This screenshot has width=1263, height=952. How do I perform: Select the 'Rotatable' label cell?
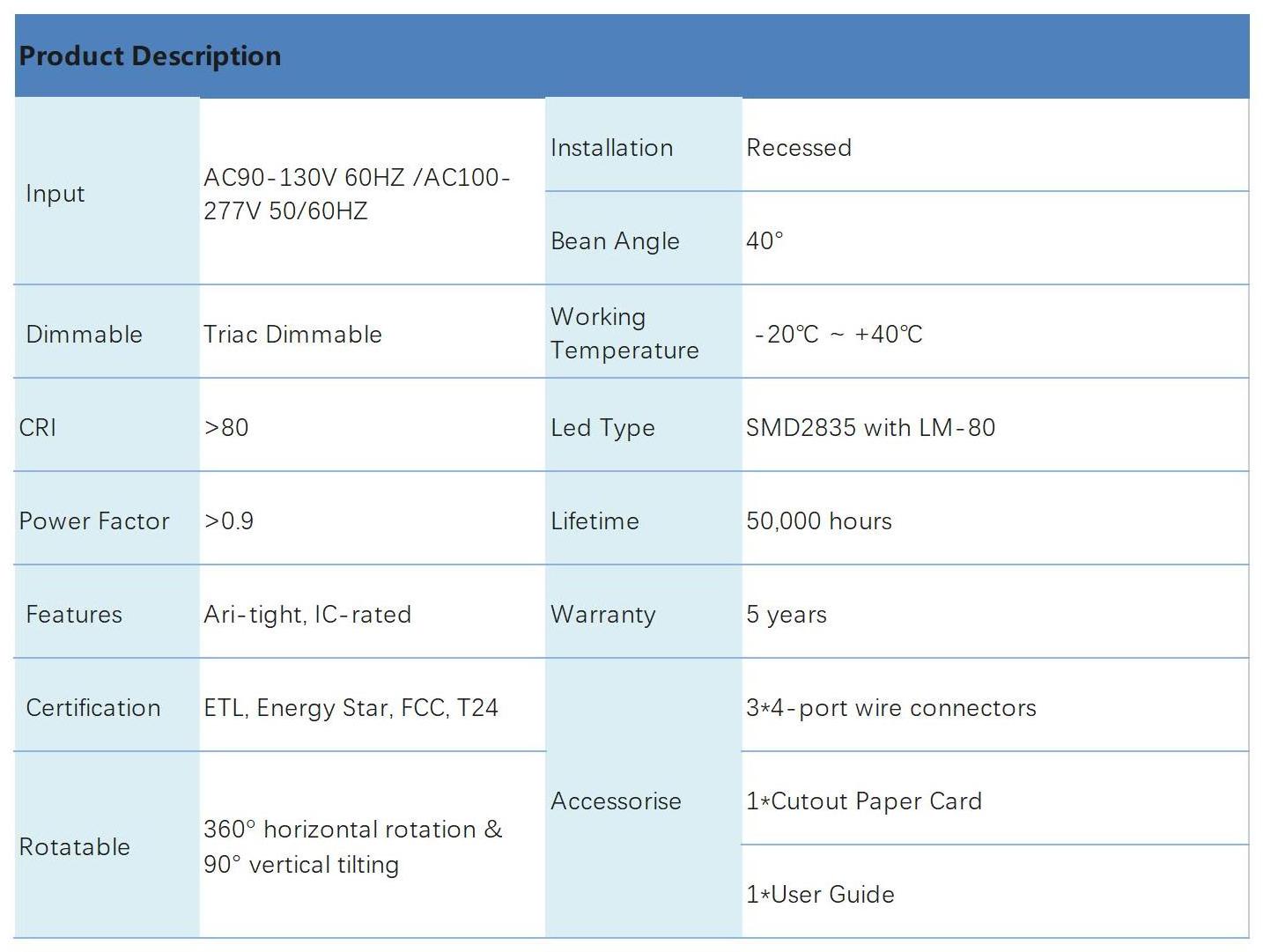(107, 845)
